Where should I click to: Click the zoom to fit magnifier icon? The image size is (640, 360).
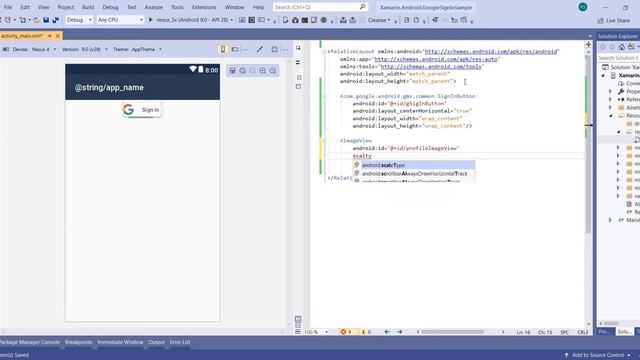pyautogui.click(x=242, y=71)
